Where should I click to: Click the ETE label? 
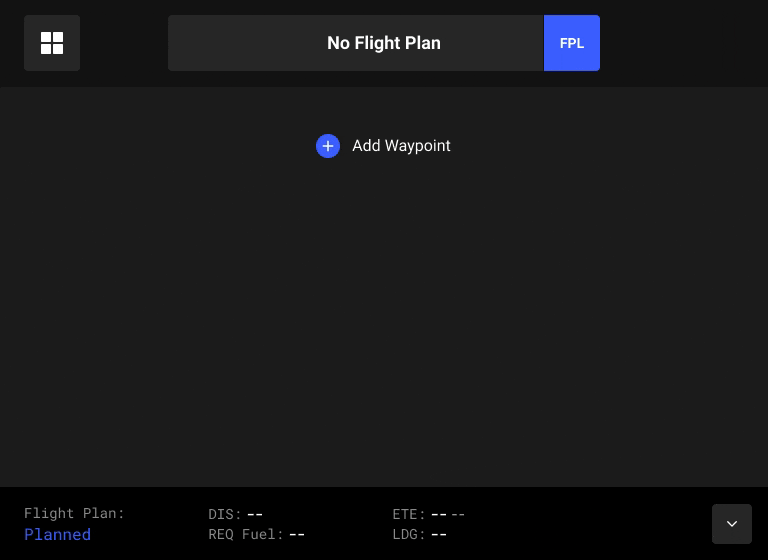coord(408,514)
